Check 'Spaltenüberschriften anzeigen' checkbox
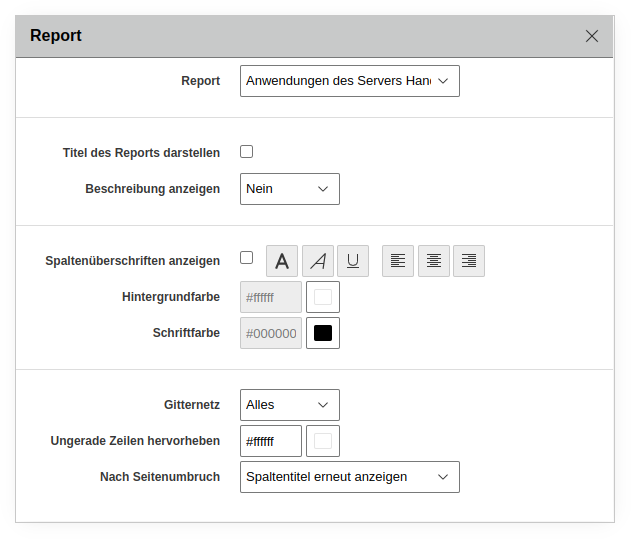Viewport: 631px width, 539px height. click(247, 258)
